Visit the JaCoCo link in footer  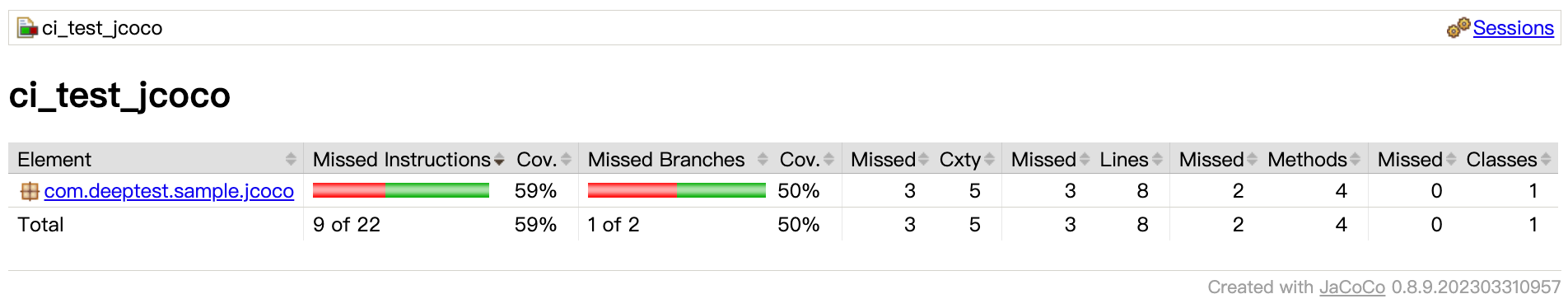1352,287
